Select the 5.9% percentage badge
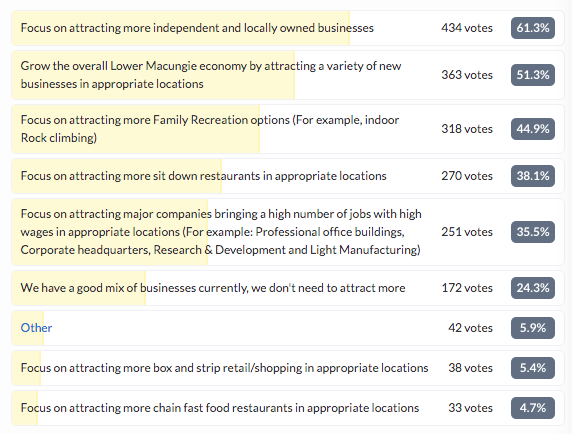572x434 pixels. pos(533,328)
